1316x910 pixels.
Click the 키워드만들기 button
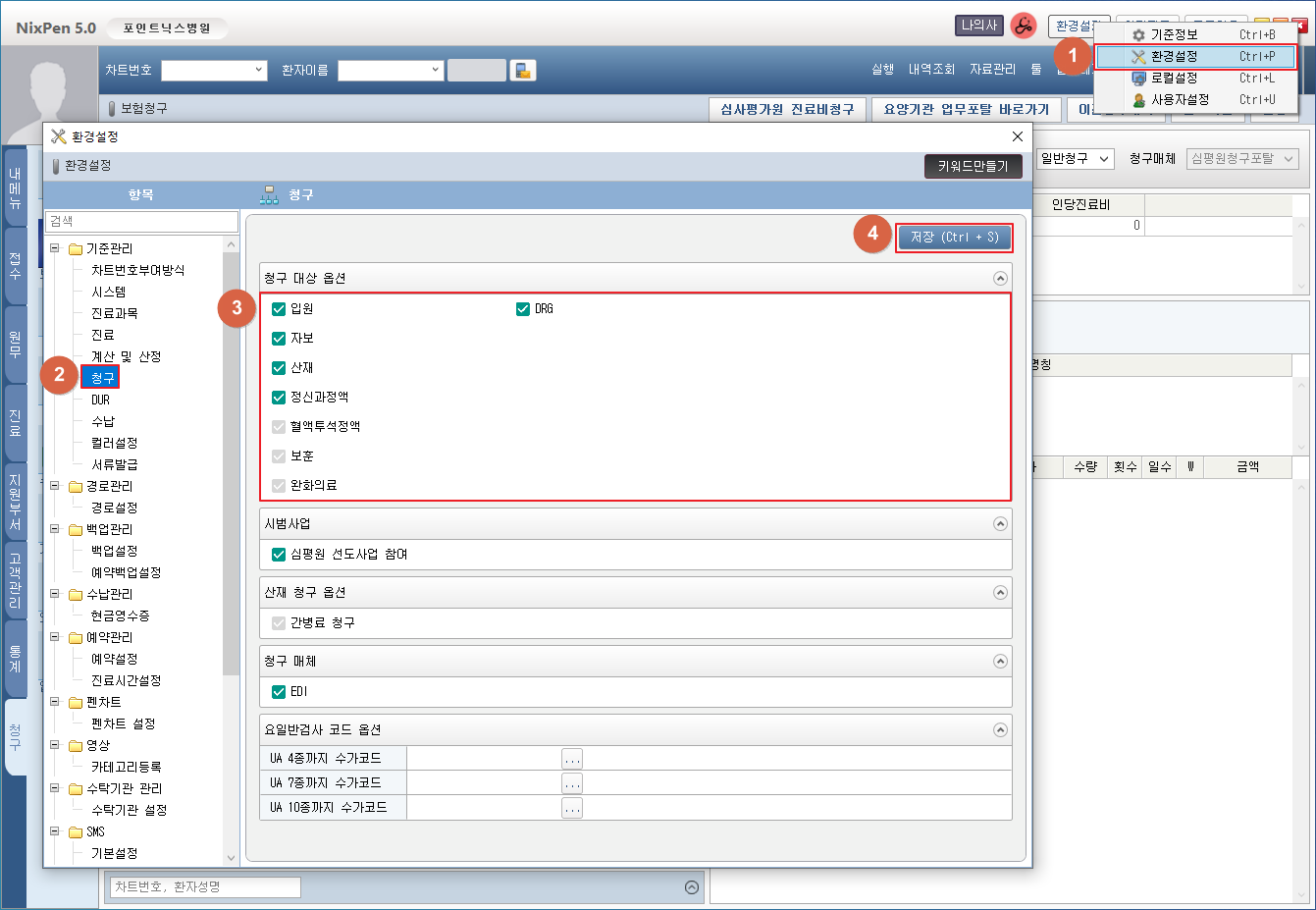point(973,167)
